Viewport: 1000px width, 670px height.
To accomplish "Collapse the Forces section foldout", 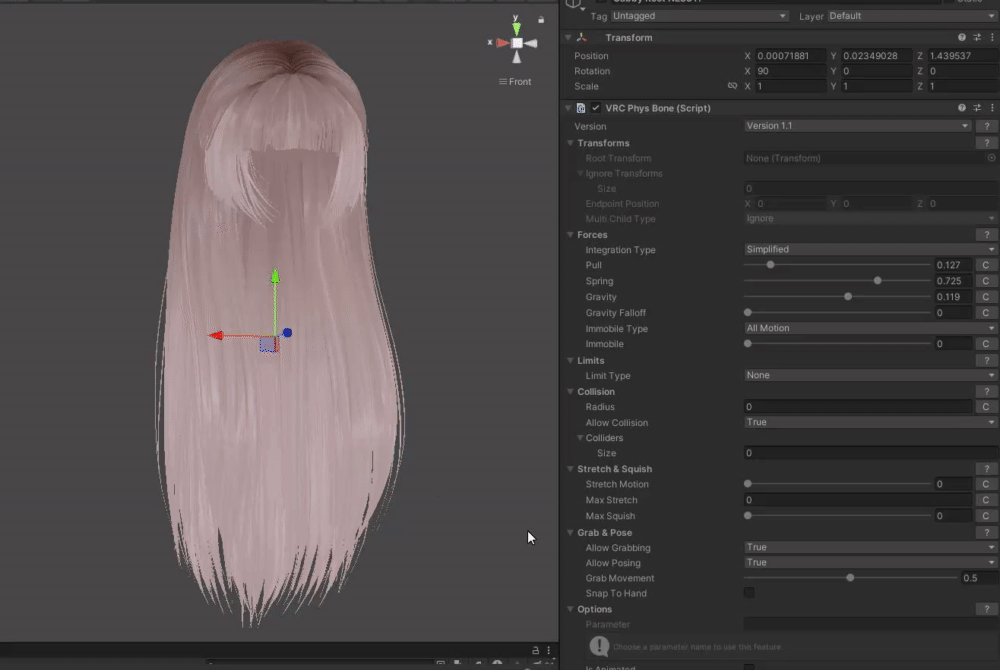I will click(x=570, y=235).
